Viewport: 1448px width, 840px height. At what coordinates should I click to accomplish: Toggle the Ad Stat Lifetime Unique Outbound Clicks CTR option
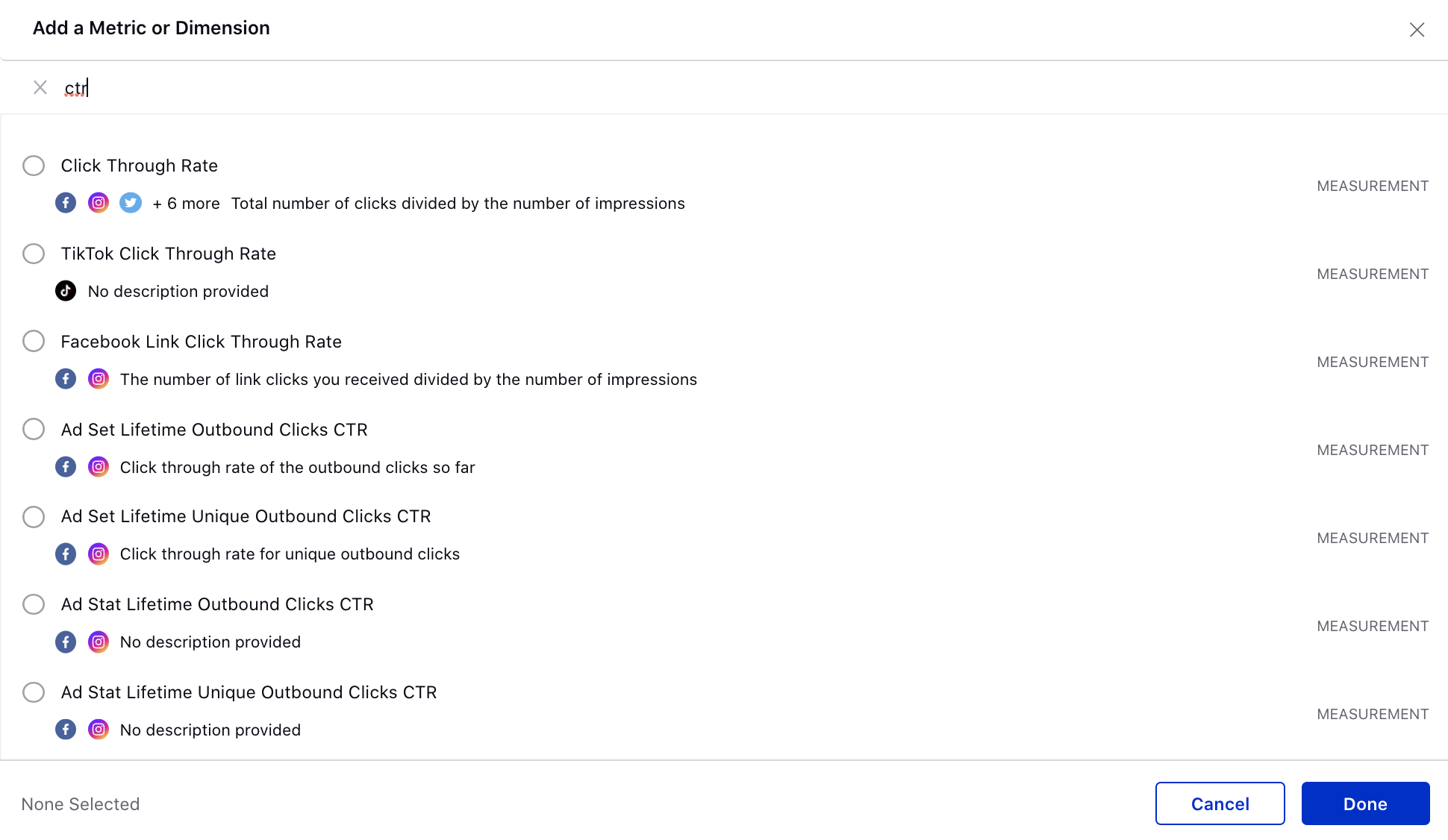tap(34, 691)
